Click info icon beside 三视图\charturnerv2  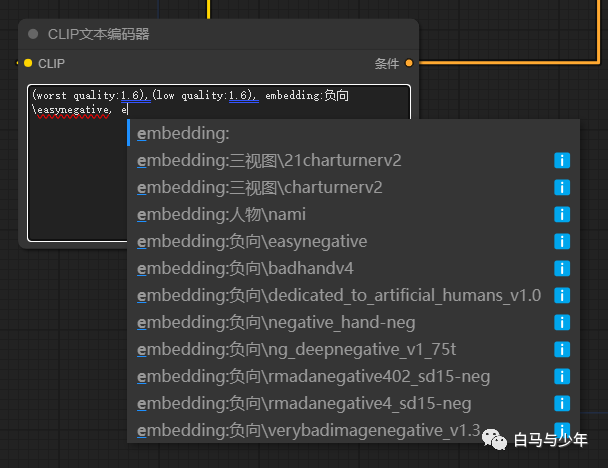(562, 187)
